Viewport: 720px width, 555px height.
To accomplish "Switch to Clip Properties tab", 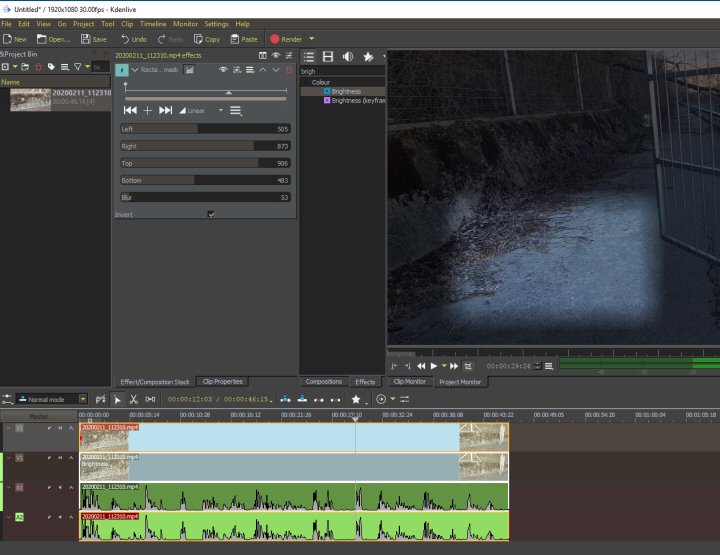I will (x=222, y=381).
